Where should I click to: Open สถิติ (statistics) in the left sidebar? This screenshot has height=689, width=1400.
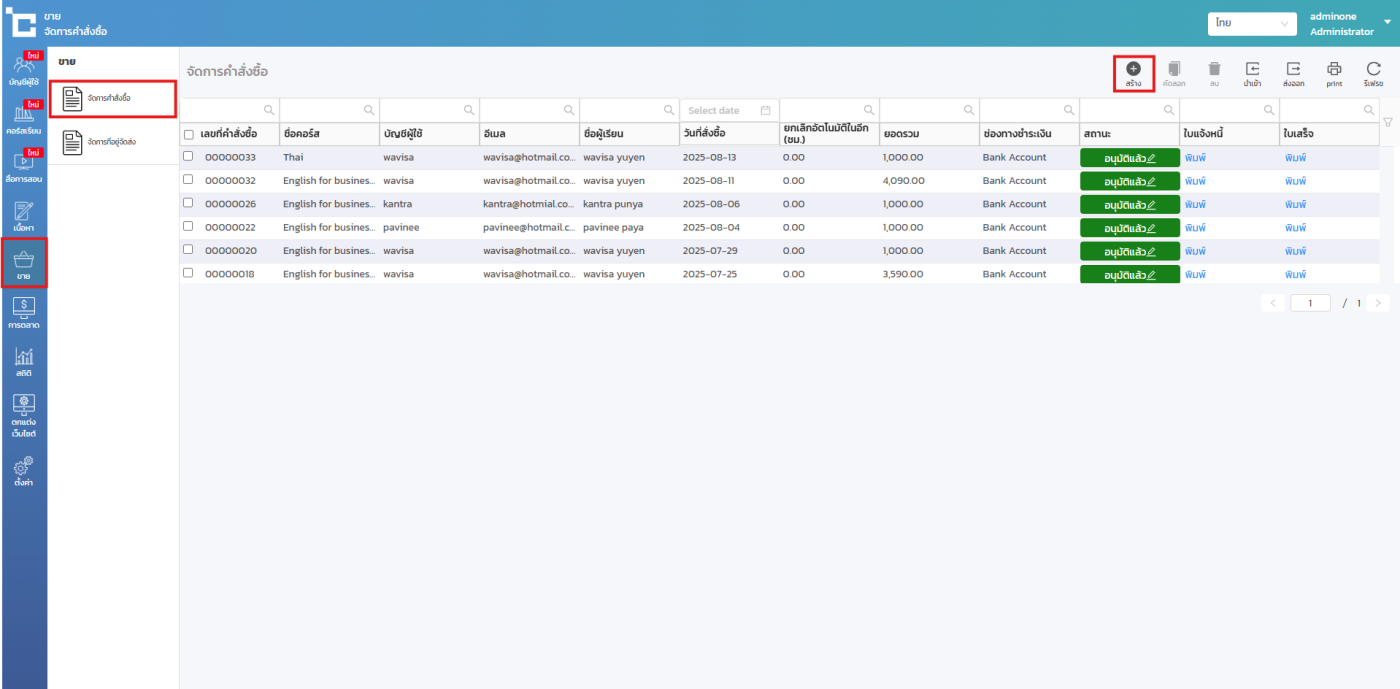[24, 361]
